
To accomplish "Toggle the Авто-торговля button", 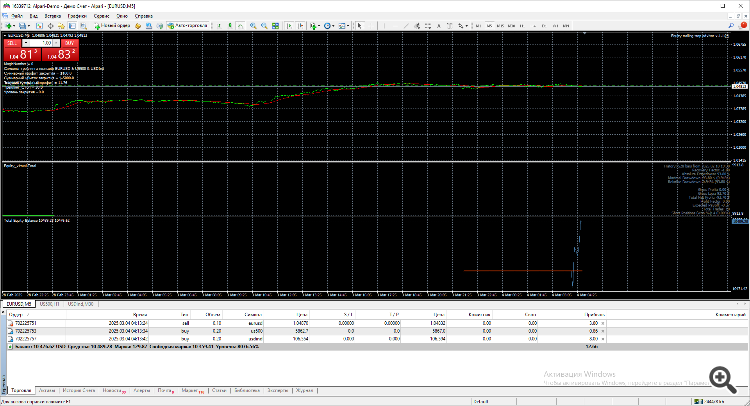I will 187,27.
